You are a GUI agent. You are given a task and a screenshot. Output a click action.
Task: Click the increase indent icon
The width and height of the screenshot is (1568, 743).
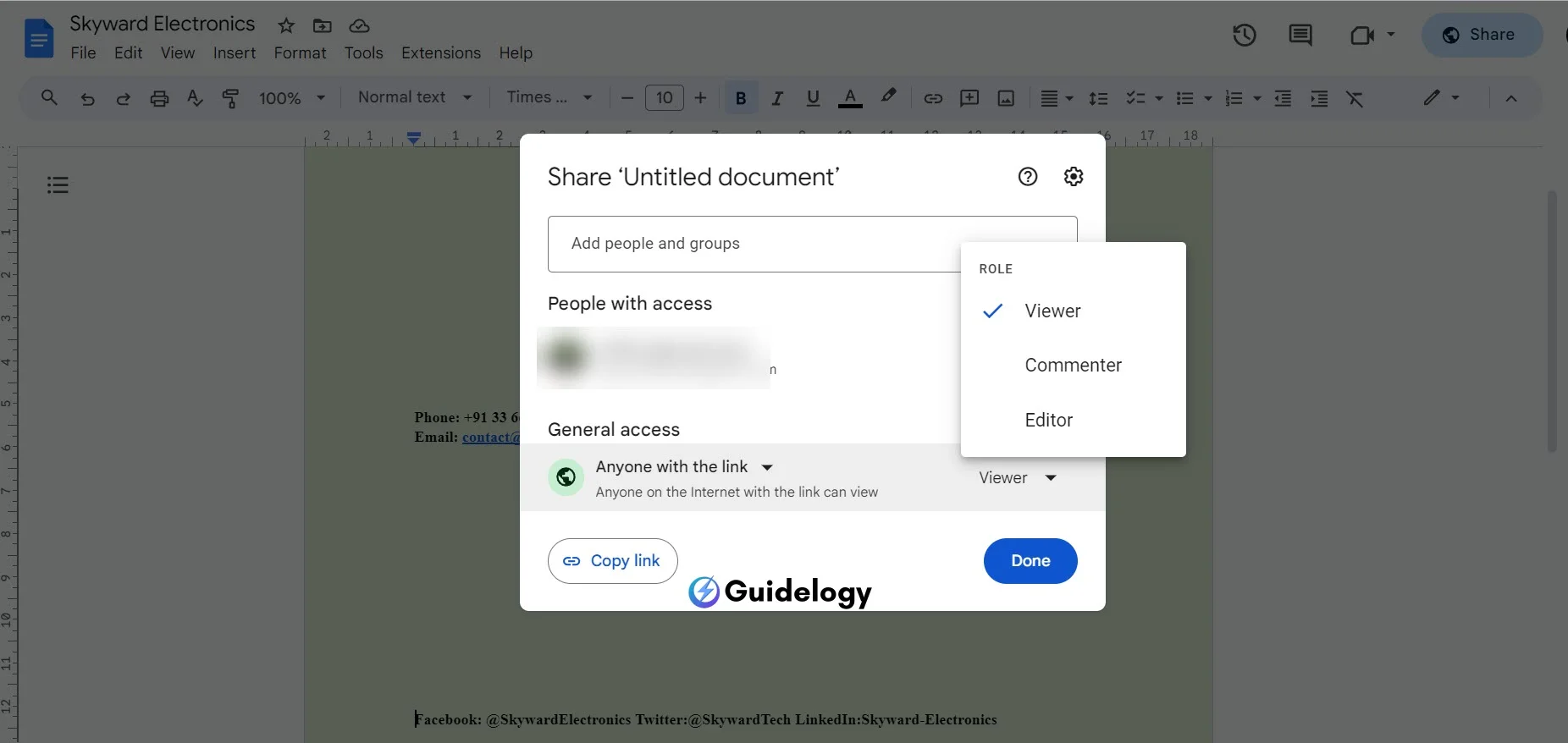point(1319,99)
